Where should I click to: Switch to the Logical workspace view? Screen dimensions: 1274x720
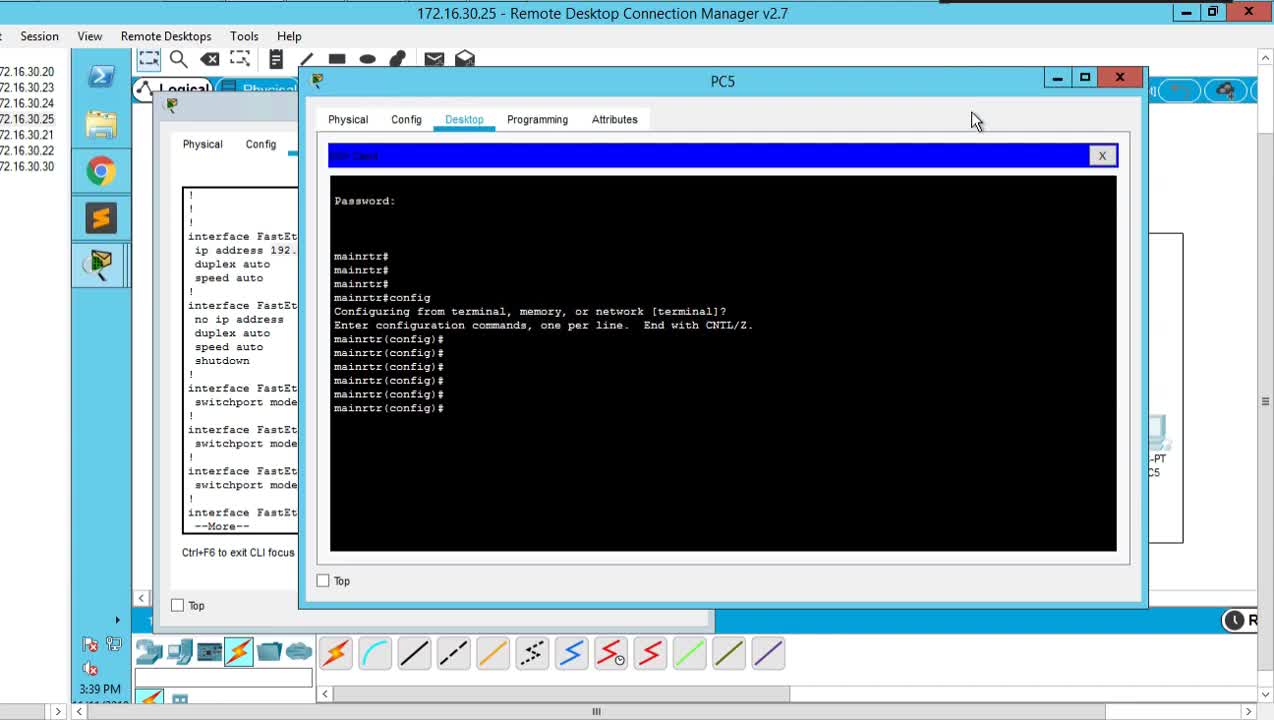coord(175,89)
